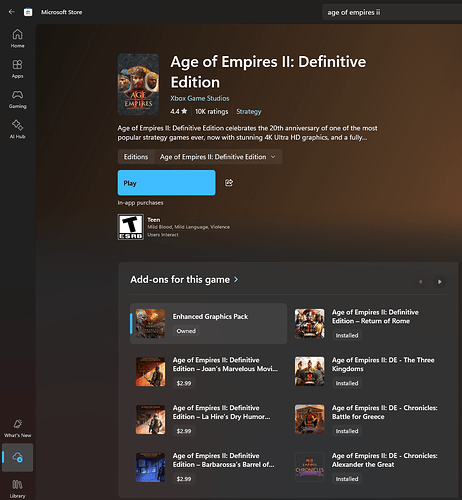Screen dimensions: 462x500
Task: Go back with the back arrow
Action: click(11, 12)
